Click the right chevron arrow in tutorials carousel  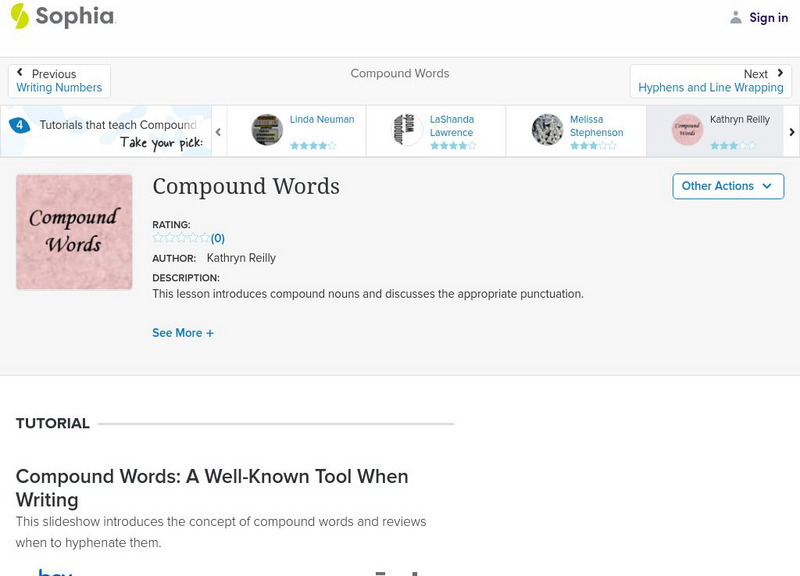pos(790,130)
